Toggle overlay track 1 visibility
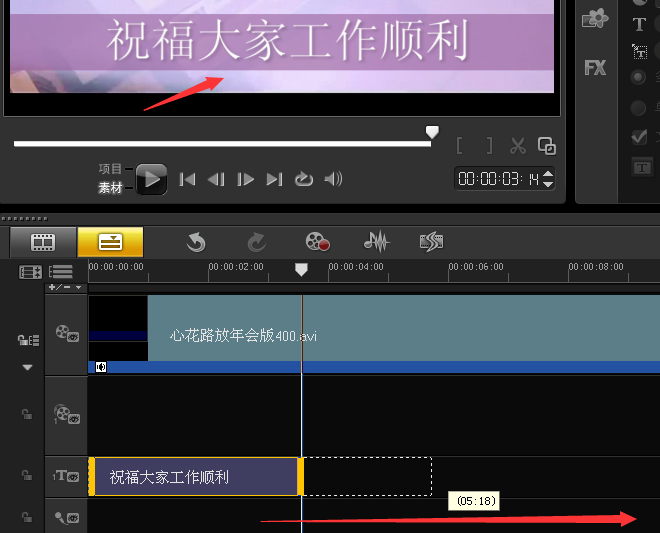This screenshot has width=660, height=533. click(67, 414)
